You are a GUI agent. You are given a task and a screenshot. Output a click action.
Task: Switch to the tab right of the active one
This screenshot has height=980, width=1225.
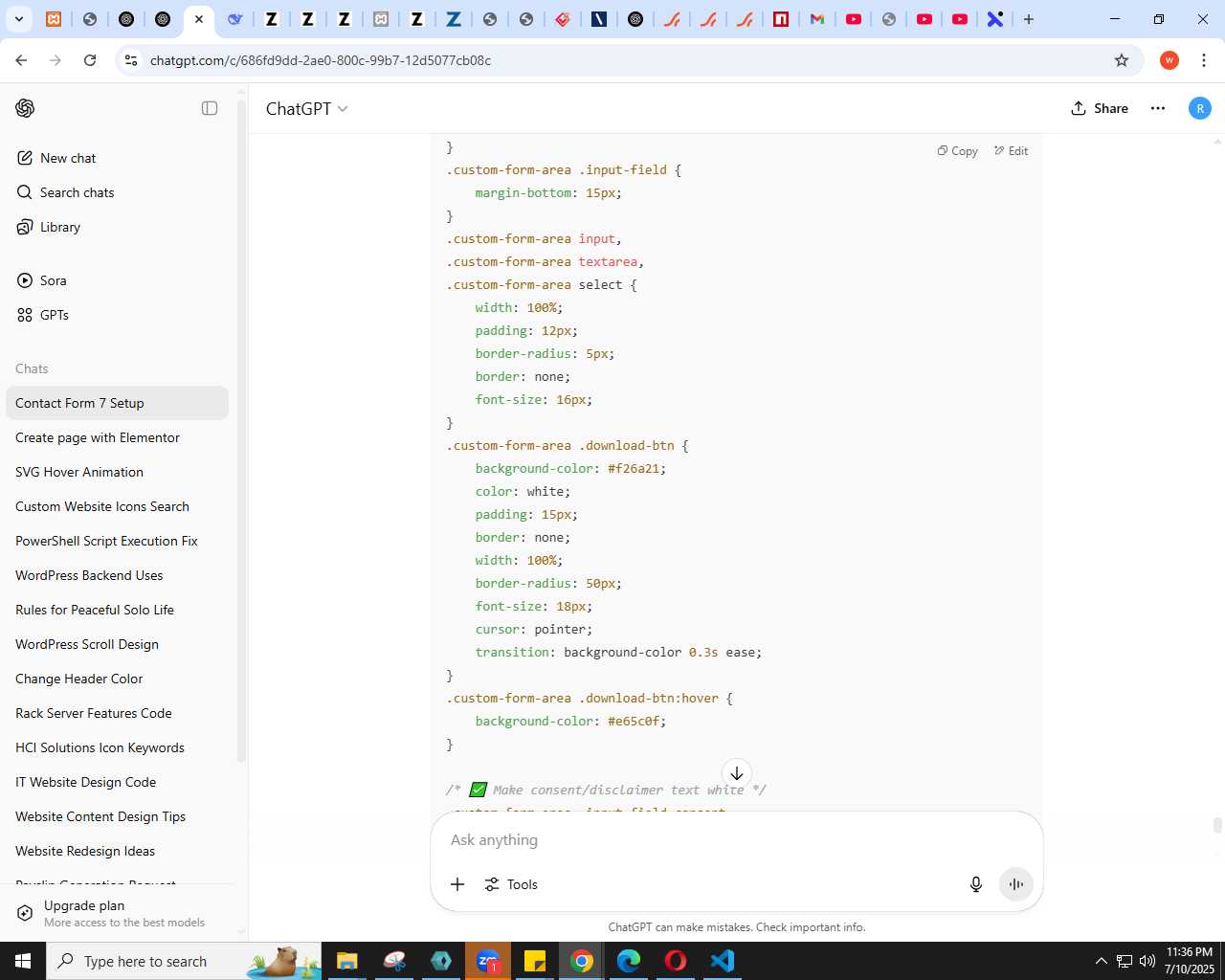tap(235, 19)
